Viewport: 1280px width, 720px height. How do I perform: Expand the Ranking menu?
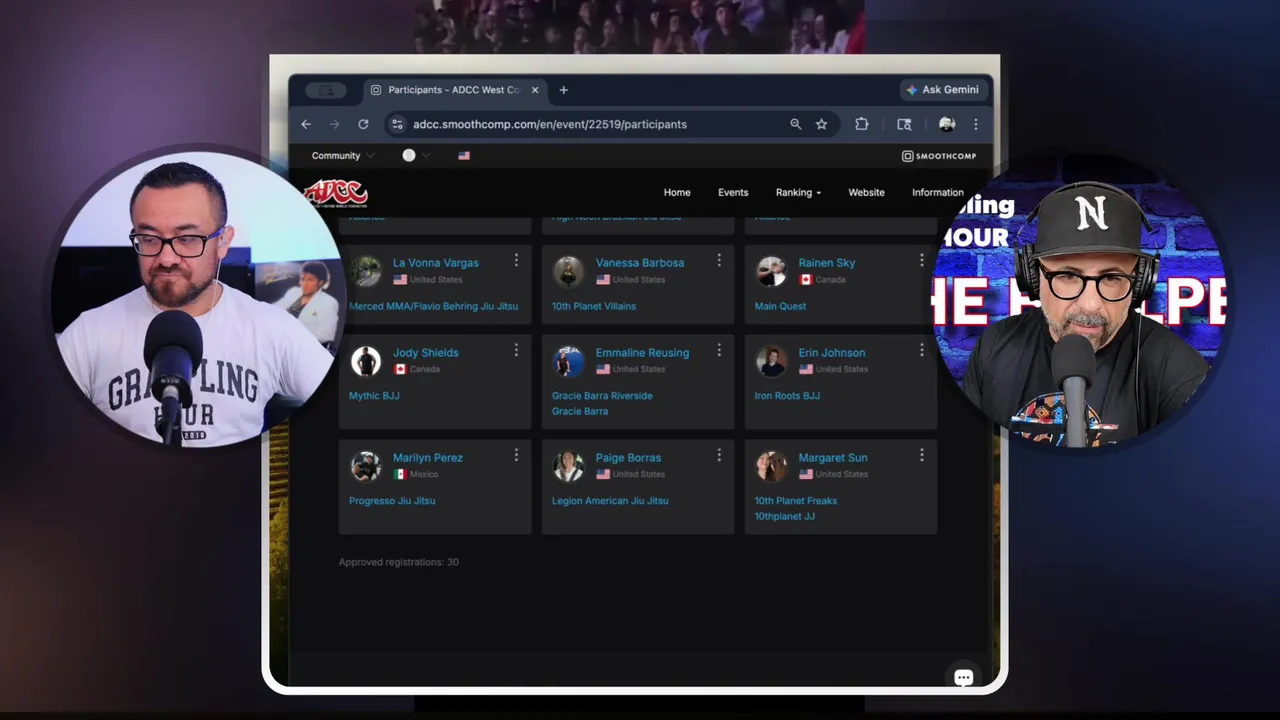pyautogui.click(x=798, y=193)
